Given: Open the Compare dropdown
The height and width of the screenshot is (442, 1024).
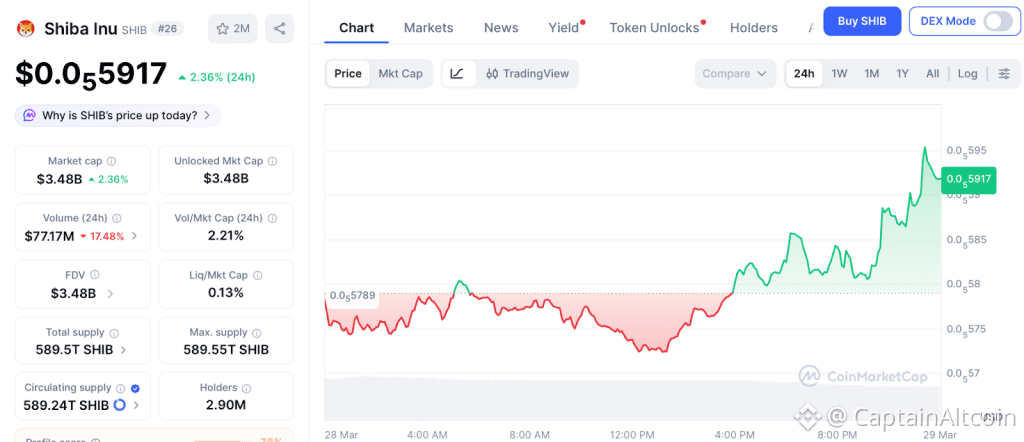Looking at the screenshot, I should point(735,74).
